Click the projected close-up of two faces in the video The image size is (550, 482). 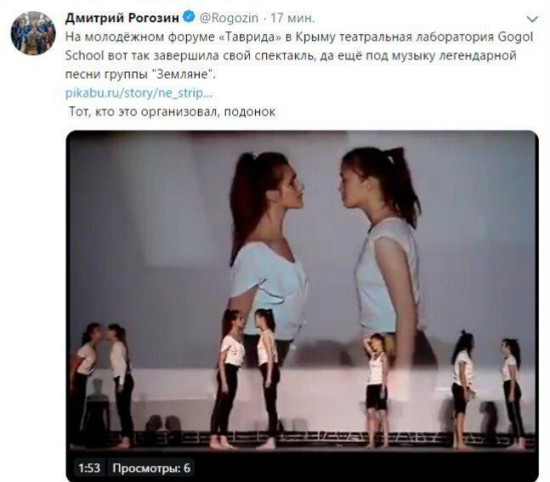324,242
